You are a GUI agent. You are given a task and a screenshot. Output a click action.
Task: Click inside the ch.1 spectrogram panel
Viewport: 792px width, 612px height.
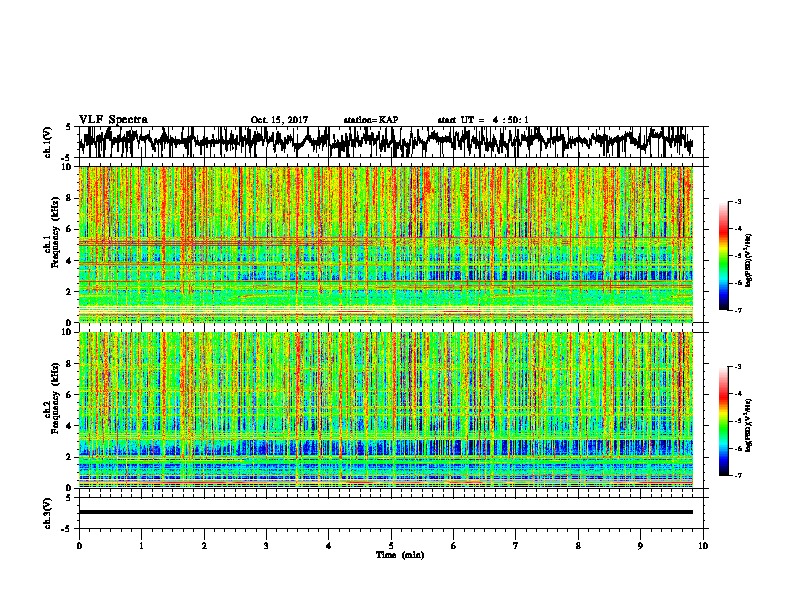click(x=386, y=244)
